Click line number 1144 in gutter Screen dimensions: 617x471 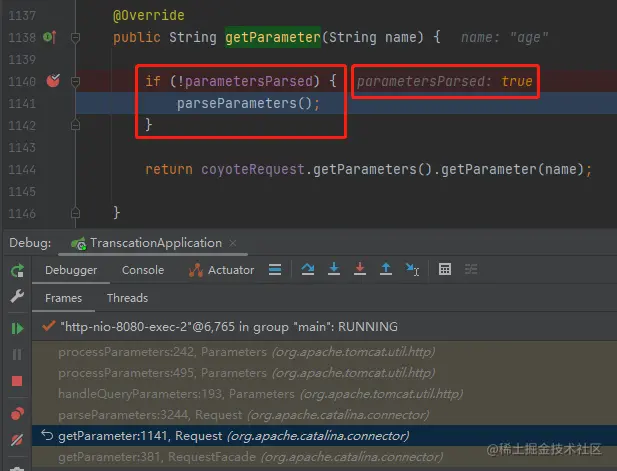(x=22, y=170)
